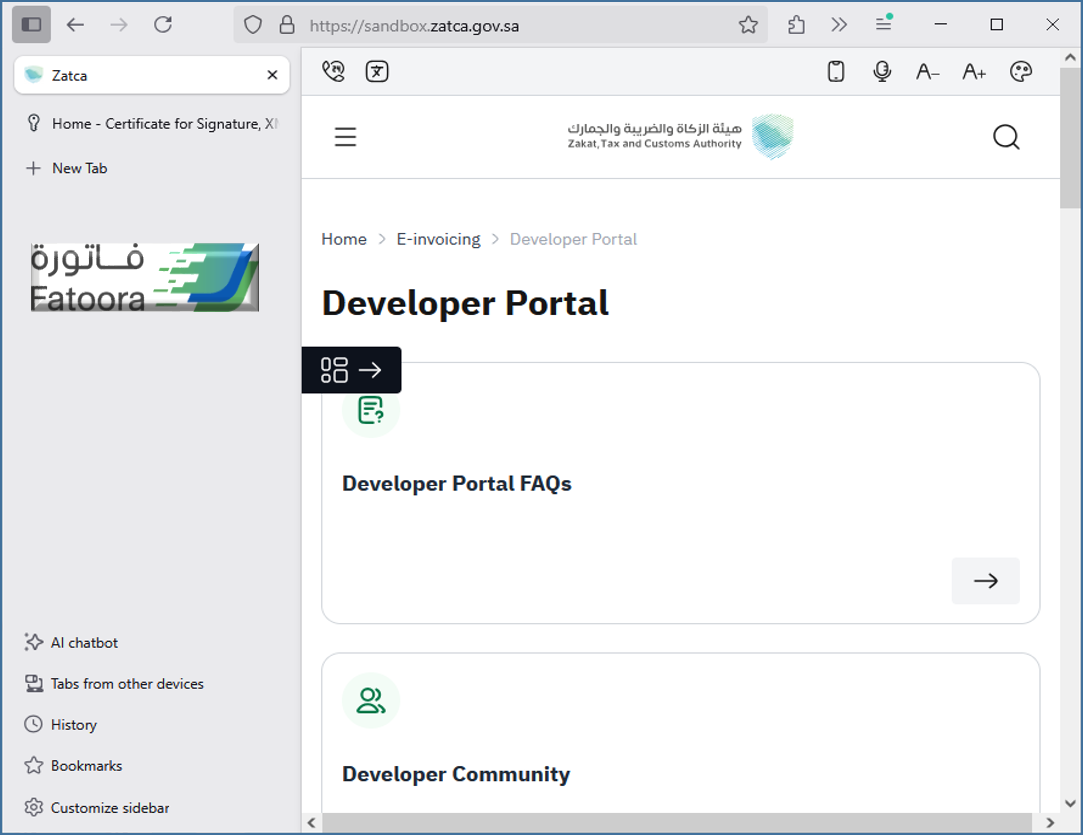Click the site search magnifier icon
Screen dimensions: 1083x835
(1006, 137)
